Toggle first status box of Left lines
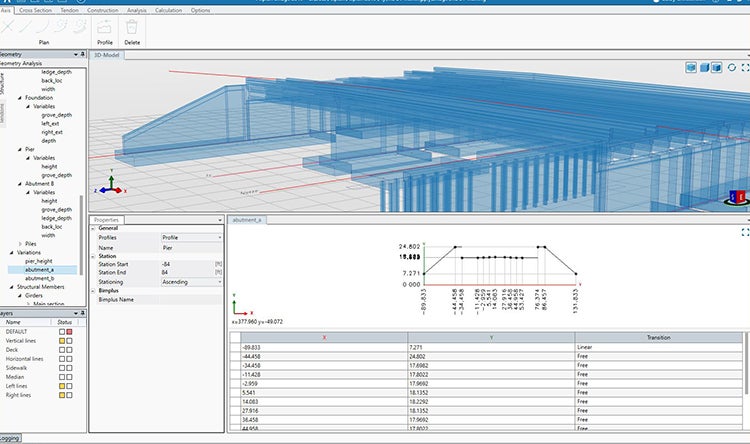750x444 pixels. point(62,386)
